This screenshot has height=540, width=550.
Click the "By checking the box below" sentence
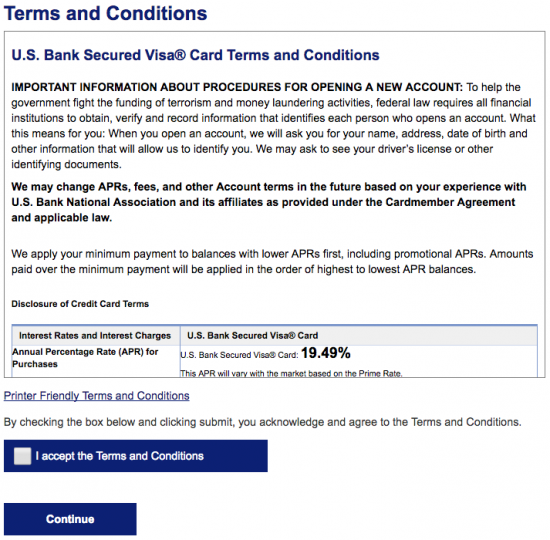click(x=262, y=422)
